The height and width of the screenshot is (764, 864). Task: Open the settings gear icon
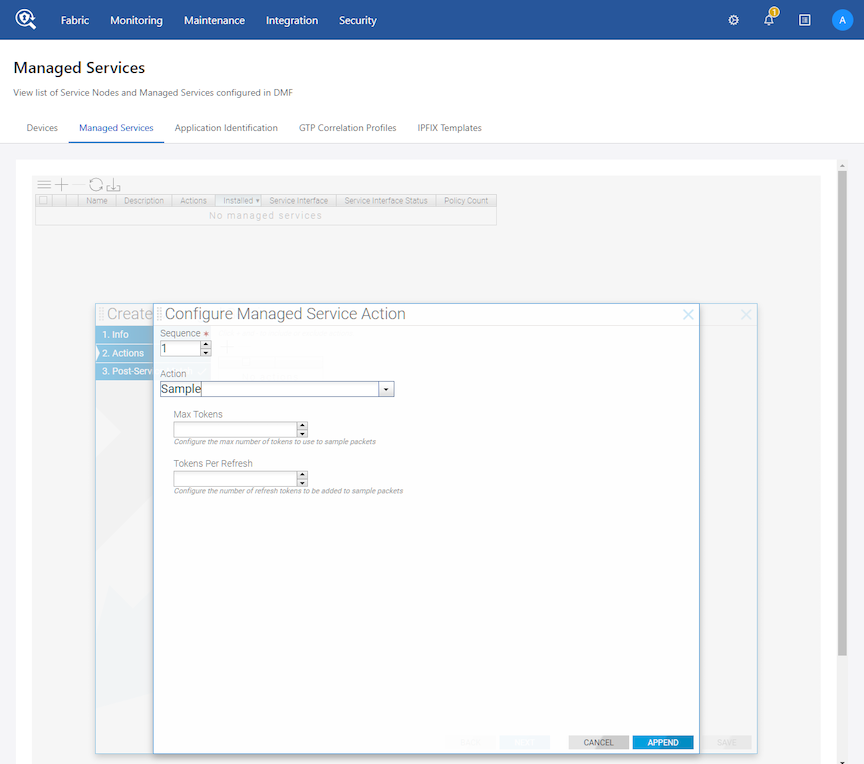pyautogui.click(x=733, y=20)
